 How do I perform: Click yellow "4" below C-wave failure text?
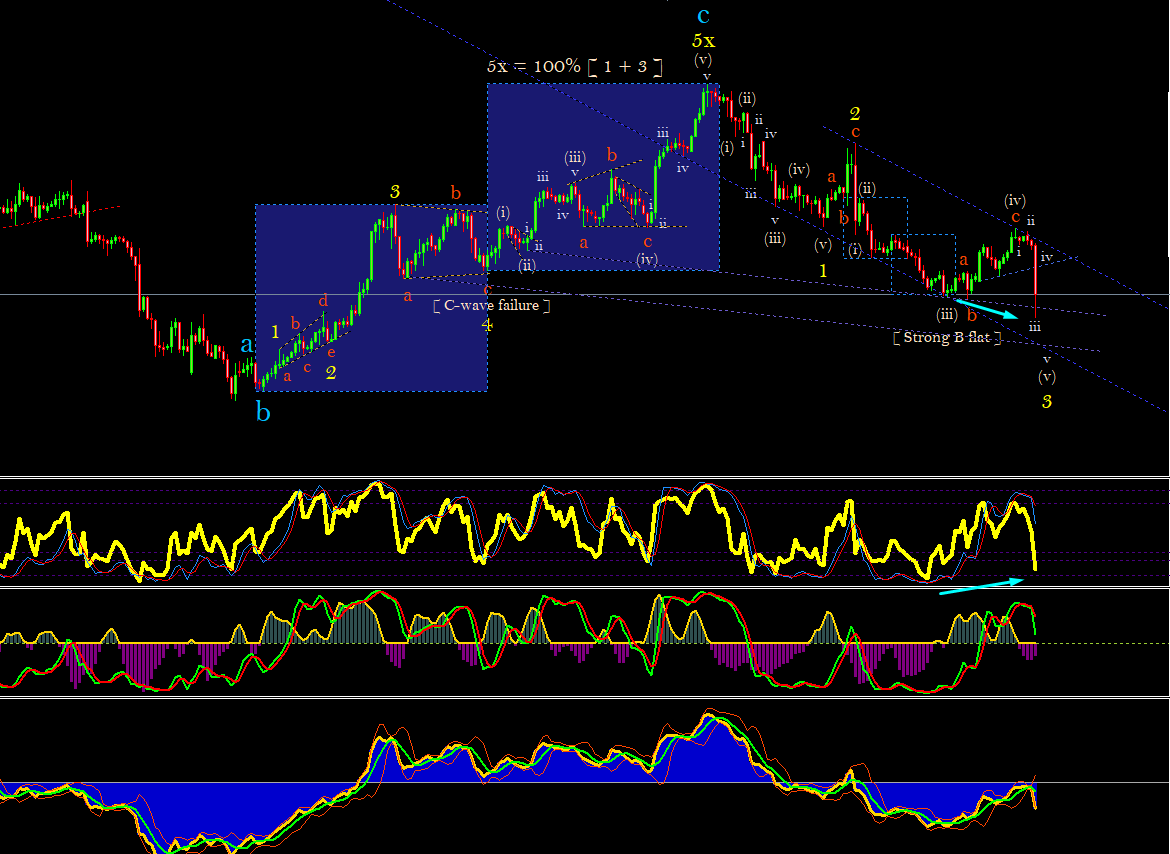(x=487, y=325)
